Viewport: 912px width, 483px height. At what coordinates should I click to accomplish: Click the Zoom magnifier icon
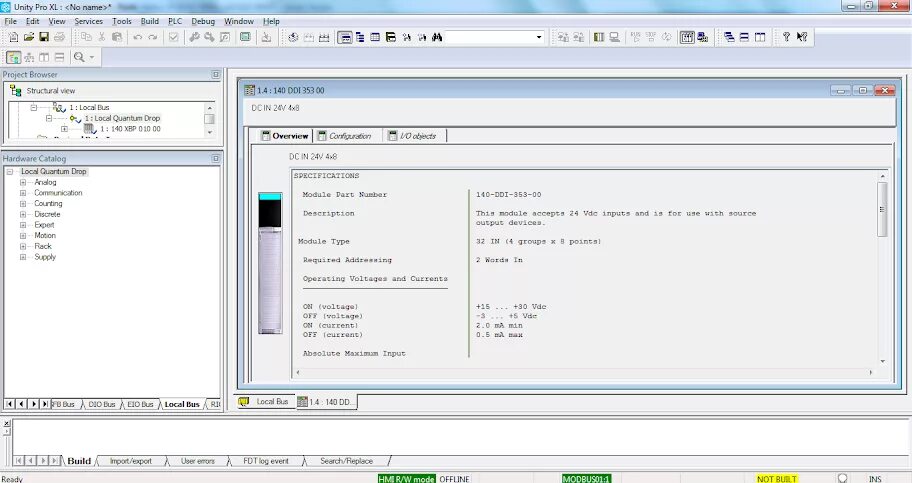tap(79, 57)
